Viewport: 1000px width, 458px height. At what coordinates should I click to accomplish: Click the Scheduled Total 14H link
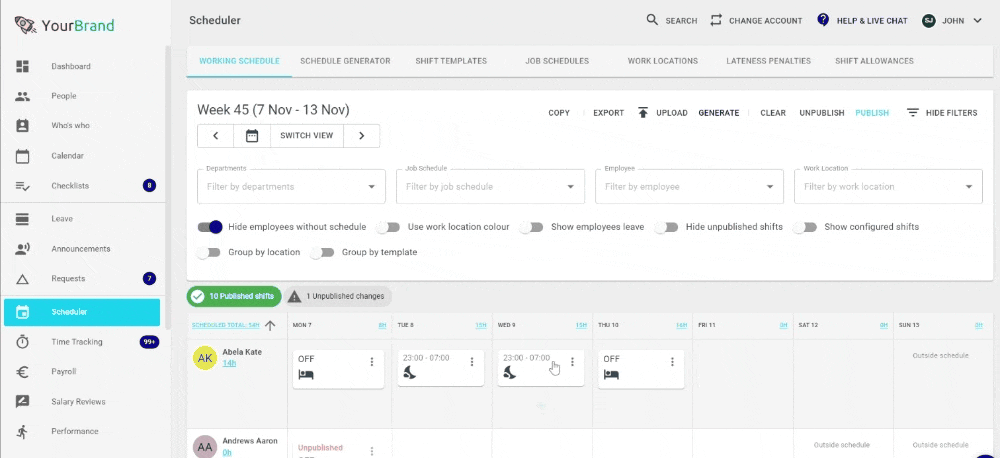coord(226,325)
